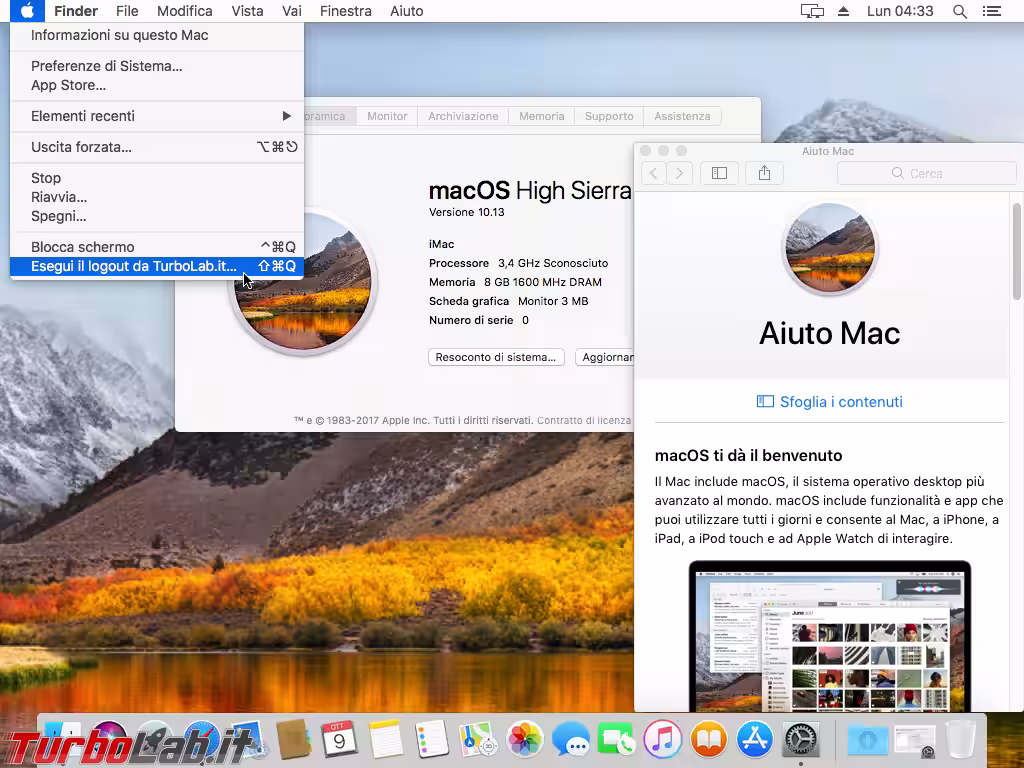Open System Preferences from the Dock
The width and height of the screenshot is (1024, 768).
[801, 741]
